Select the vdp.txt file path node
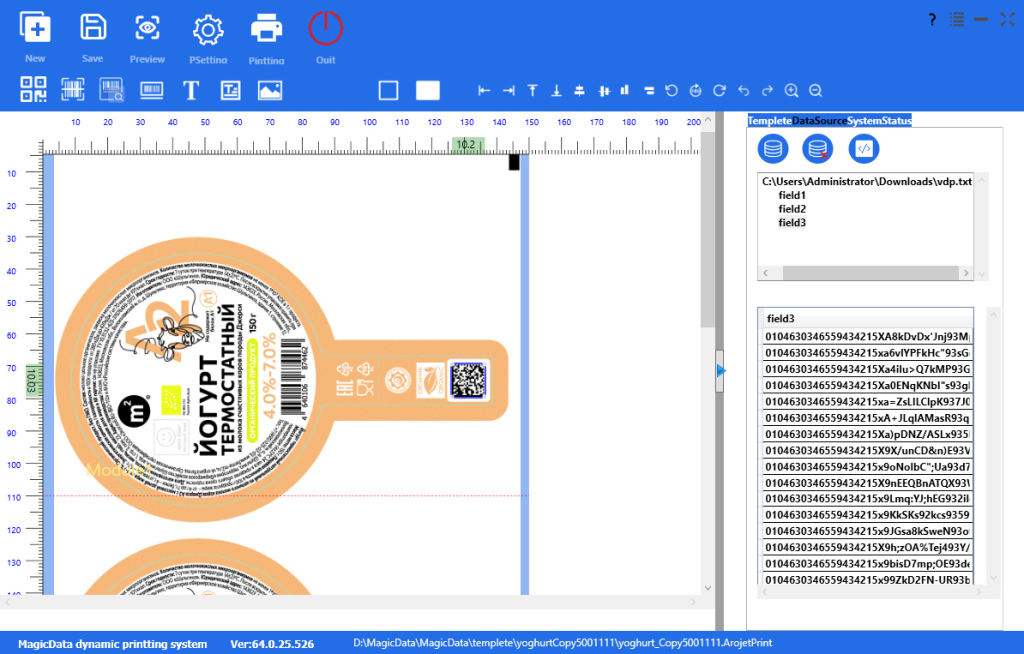This screenshot has width=1024, height=654. pyautogui.click(x=867, y=181)
